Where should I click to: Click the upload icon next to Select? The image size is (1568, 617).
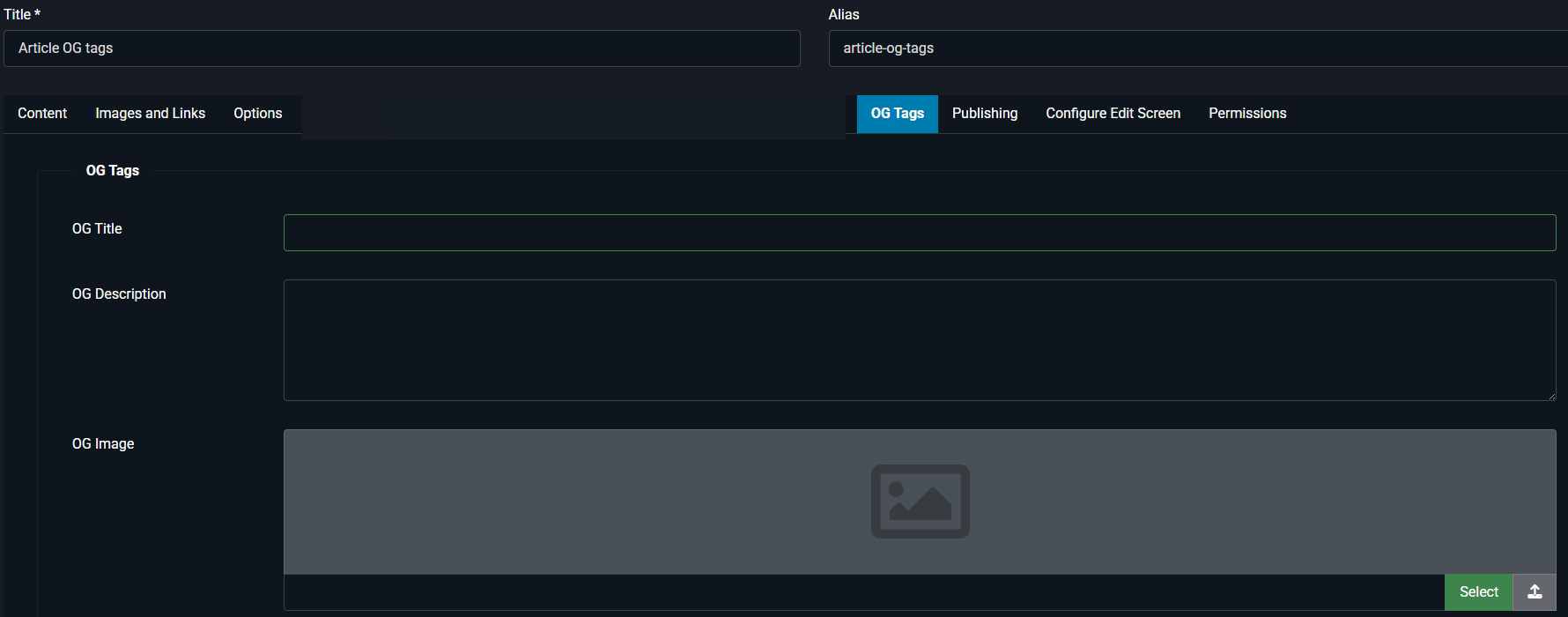point(1535,592)
